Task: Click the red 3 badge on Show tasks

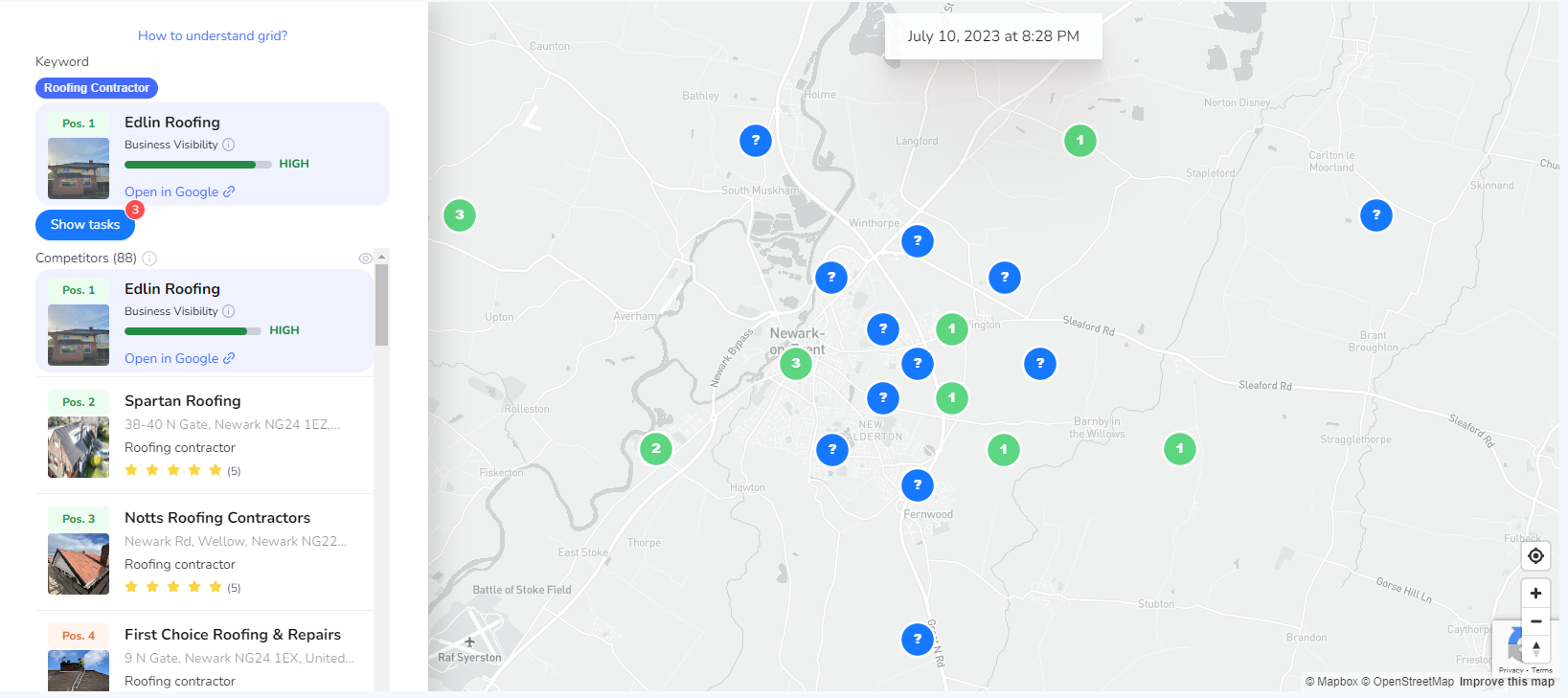Action: [135, 210]
